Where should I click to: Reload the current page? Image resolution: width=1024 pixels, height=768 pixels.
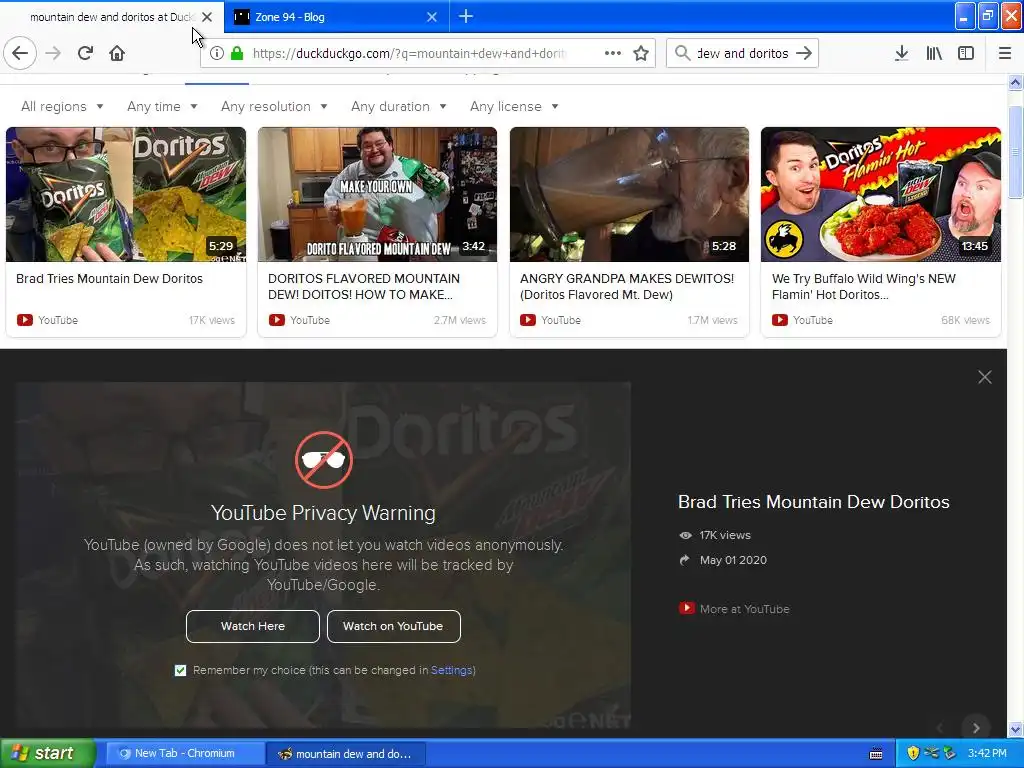(86, 53)
